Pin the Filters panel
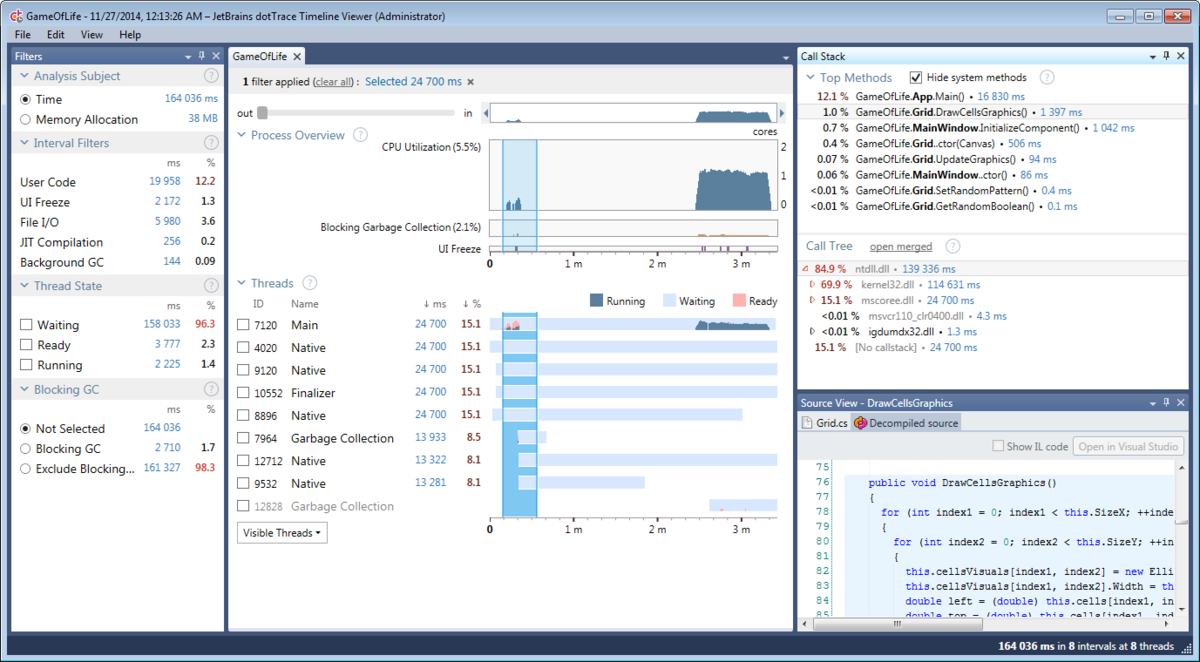The image size is (1200, 662). point(202,57)
